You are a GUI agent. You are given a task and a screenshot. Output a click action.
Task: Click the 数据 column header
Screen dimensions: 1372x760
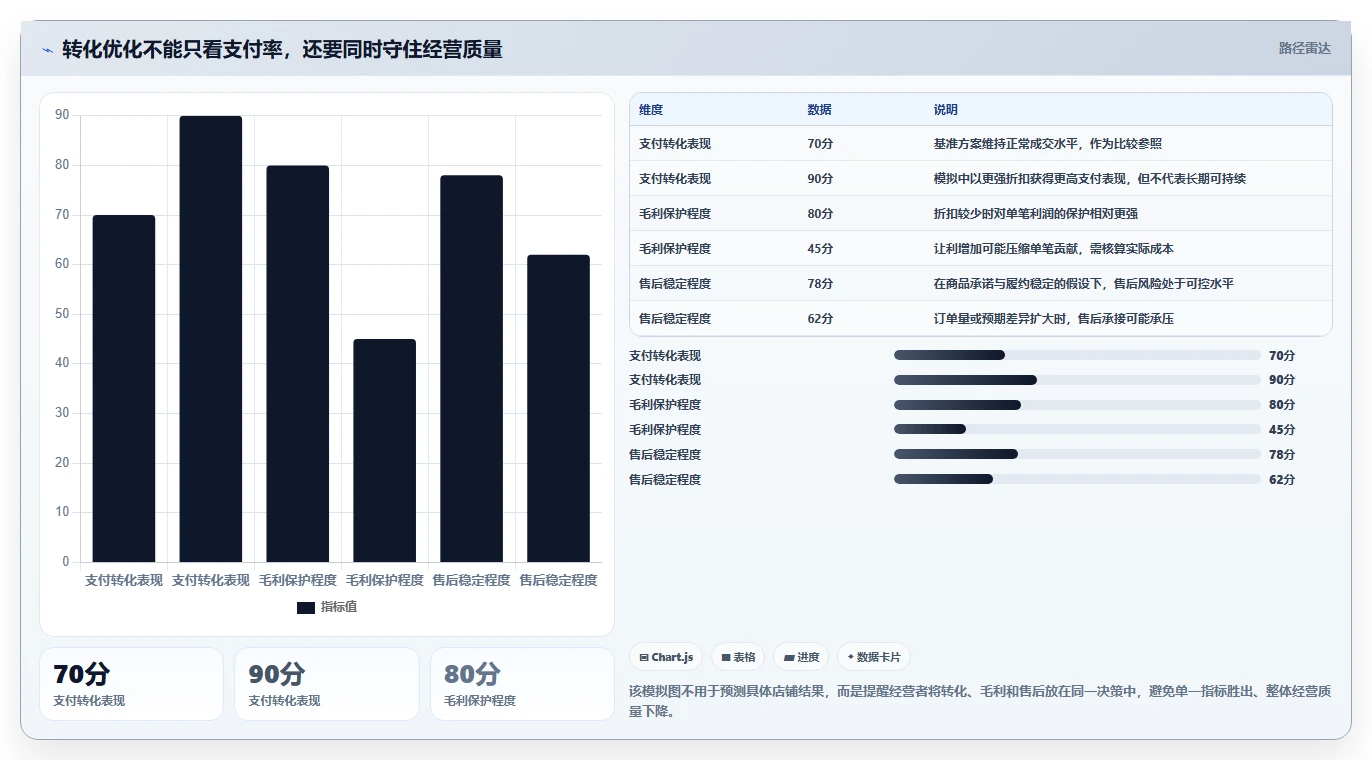(819, 109)
